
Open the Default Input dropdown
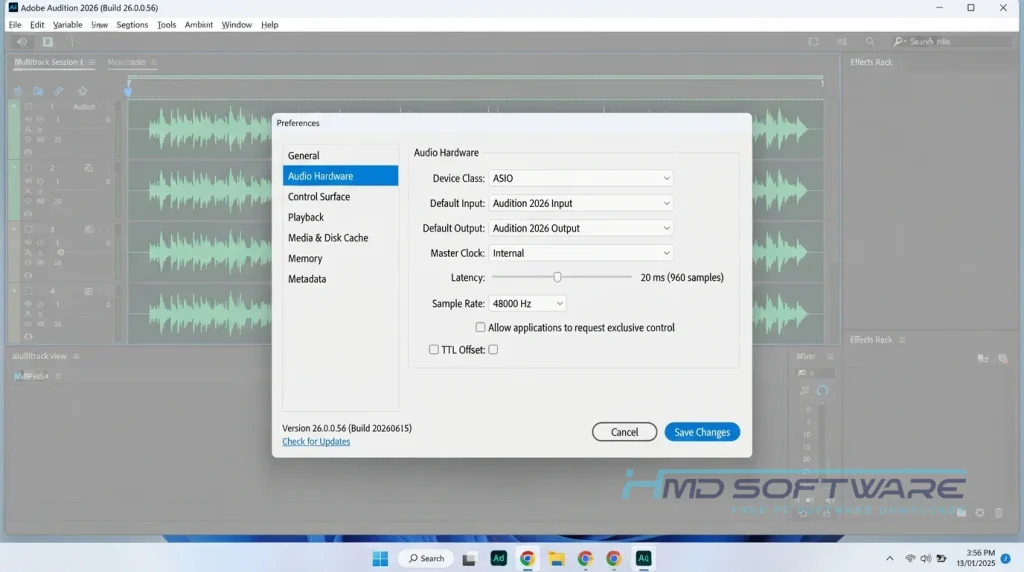tap(581, 203)
